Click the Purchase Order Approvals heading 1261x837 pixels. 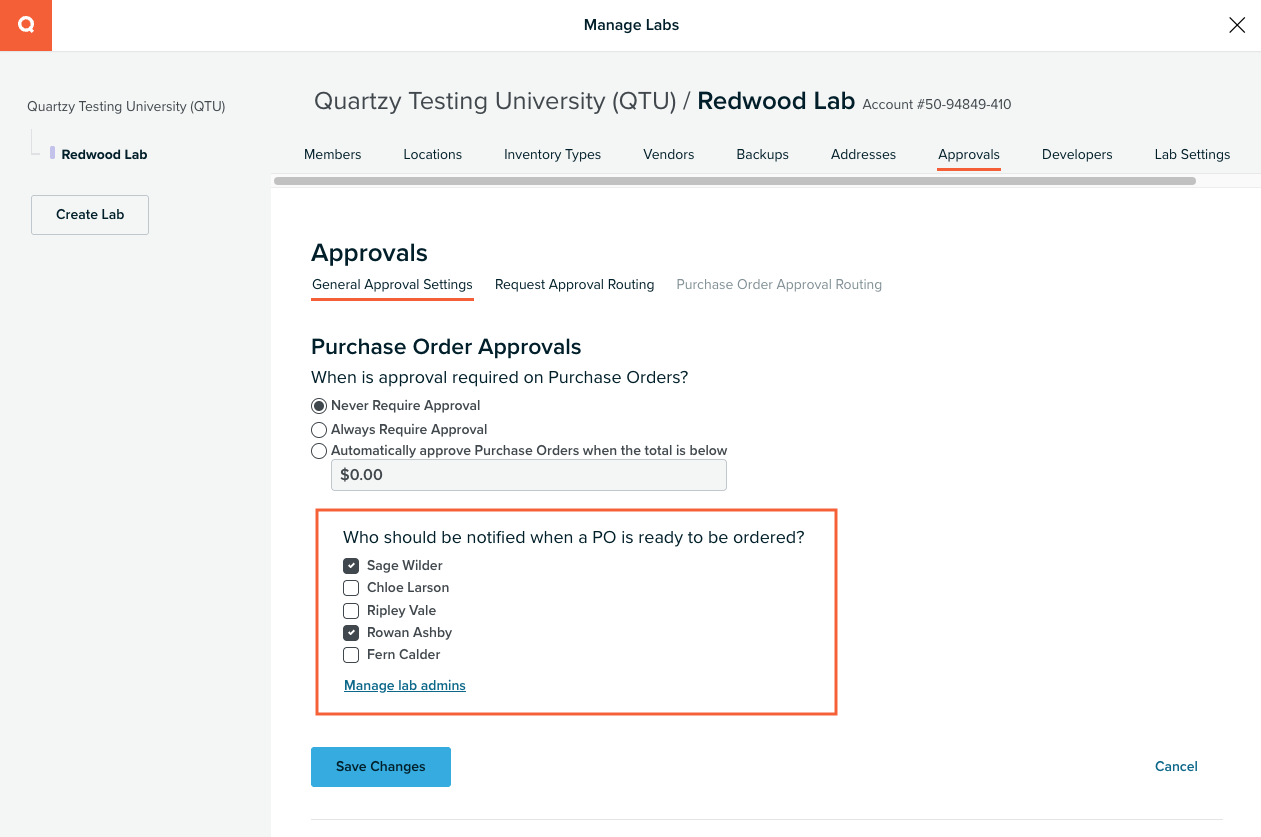point(446,347)
